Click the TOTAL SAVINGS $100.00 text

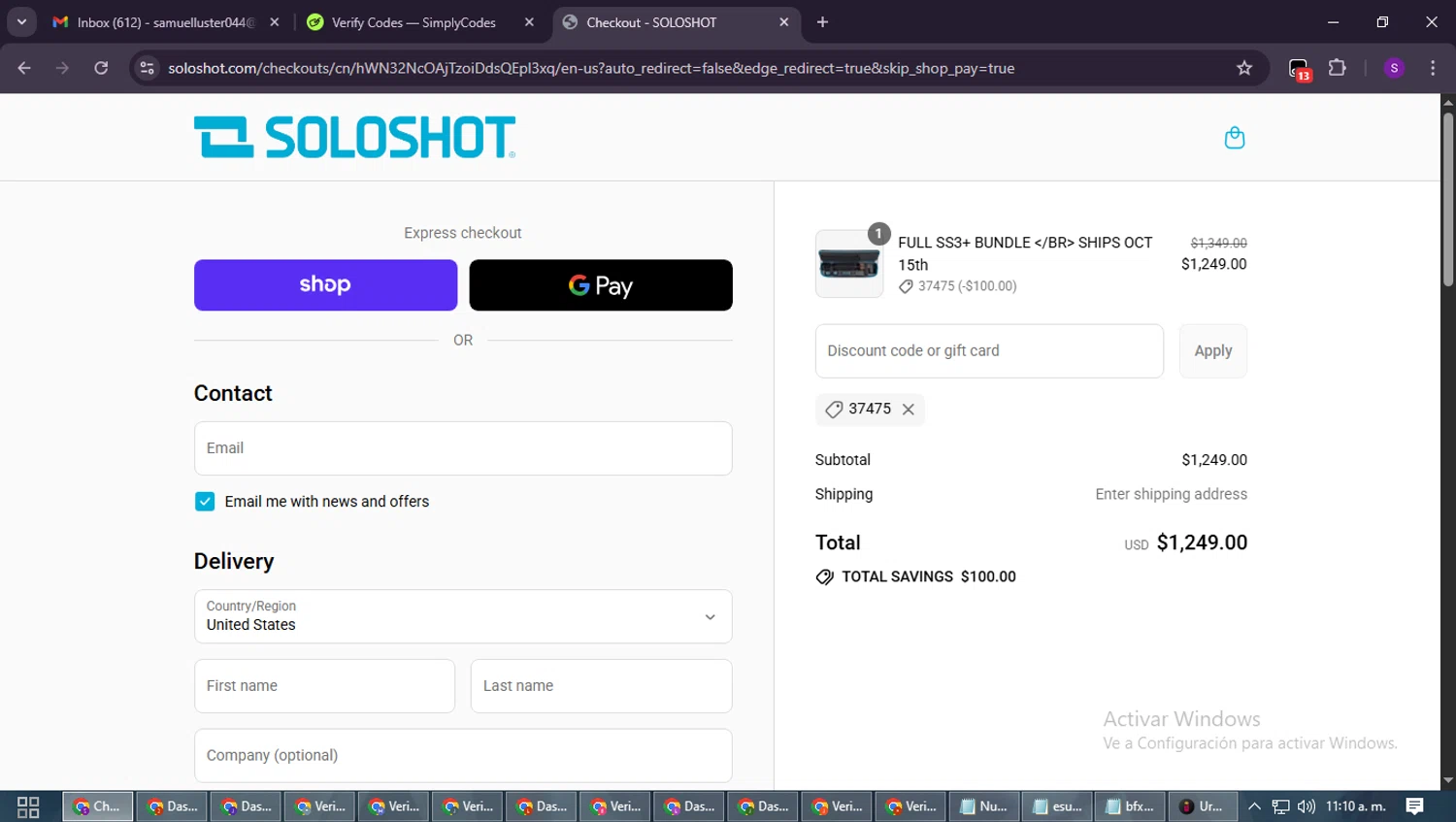click(929, 576)
